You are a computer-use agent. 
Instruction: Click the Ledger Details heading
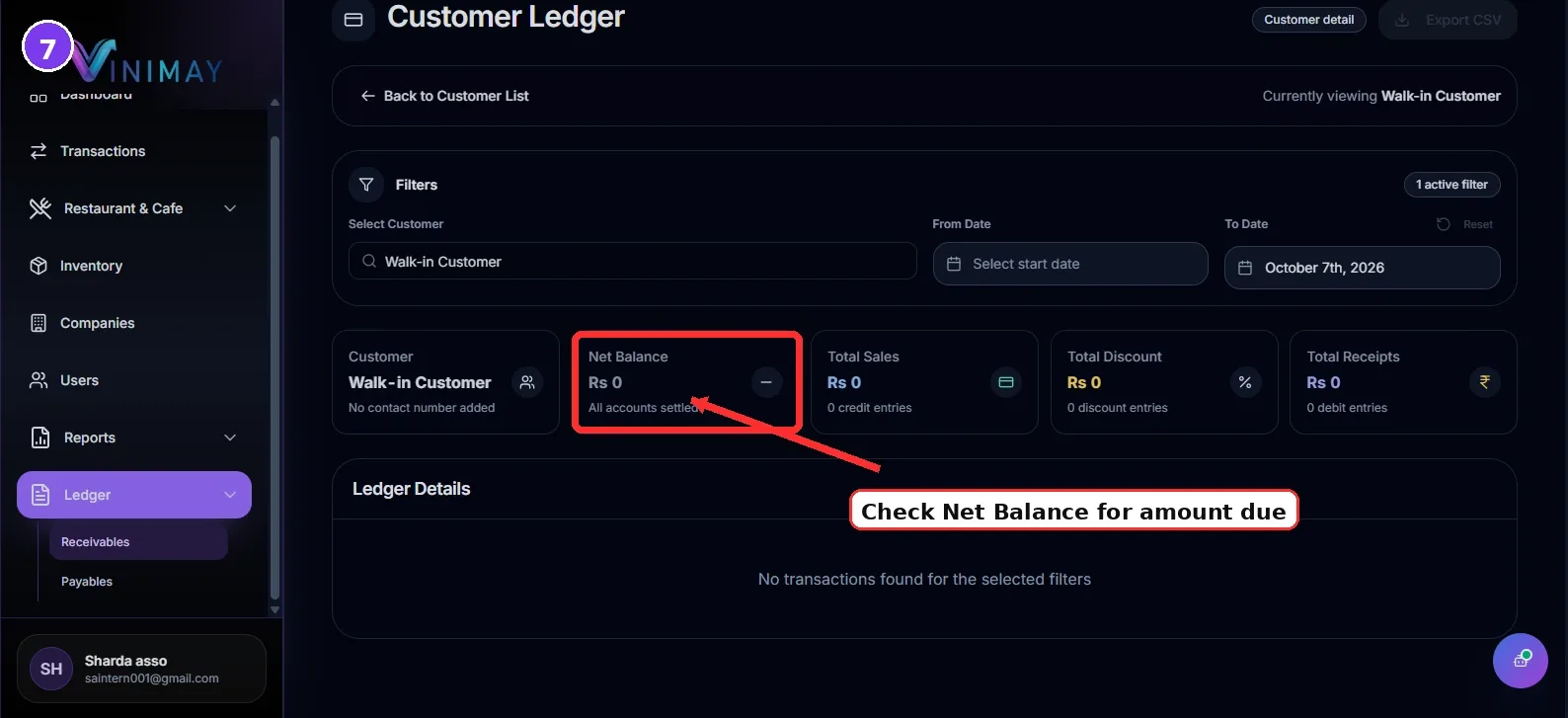412,489
